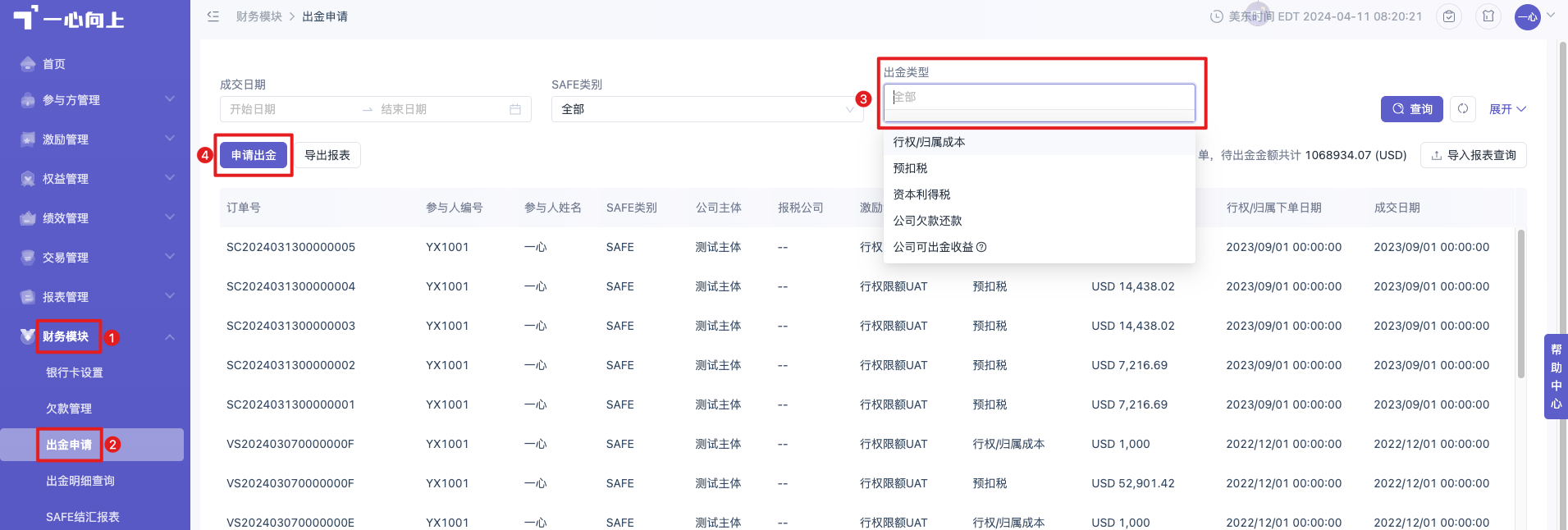The width and height of the screenshot is (1568, 530).
Task: Click order number SC2024031300000003
Action: pos(290,326)
